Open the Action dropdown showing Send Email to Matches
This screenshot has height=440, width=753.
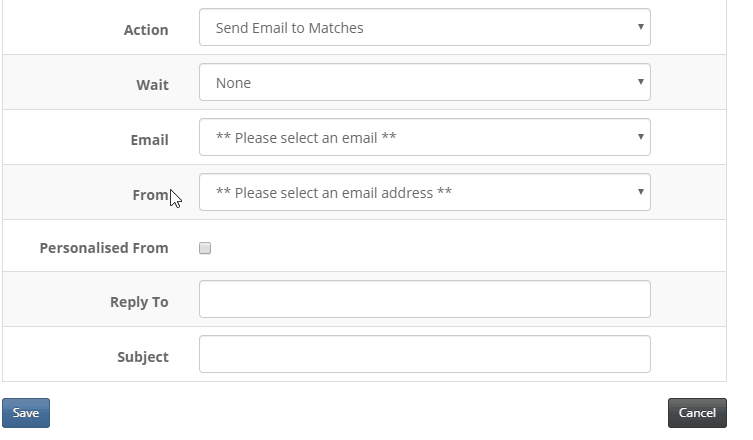coord(425,27)
